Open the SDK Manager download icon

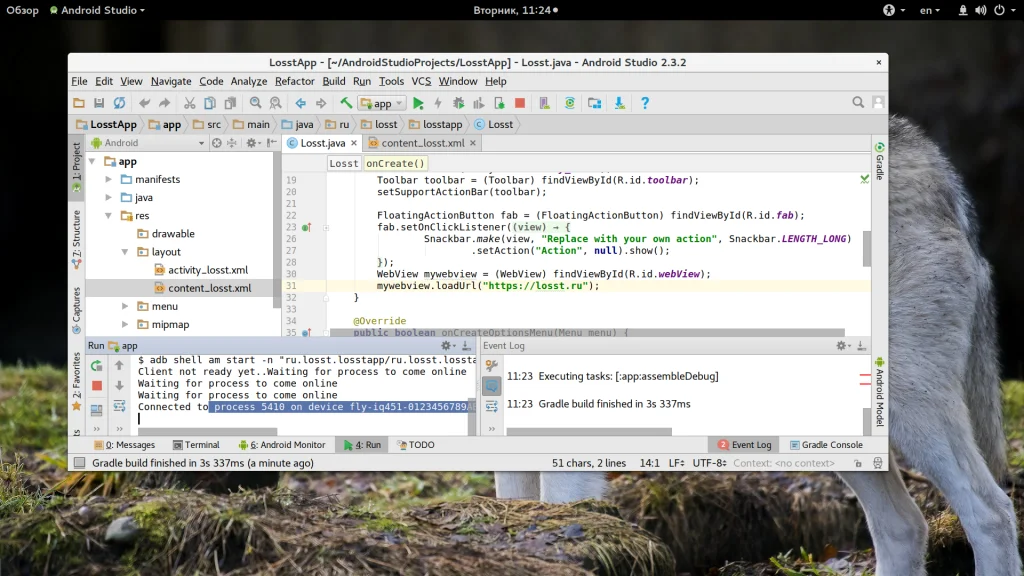620,103
